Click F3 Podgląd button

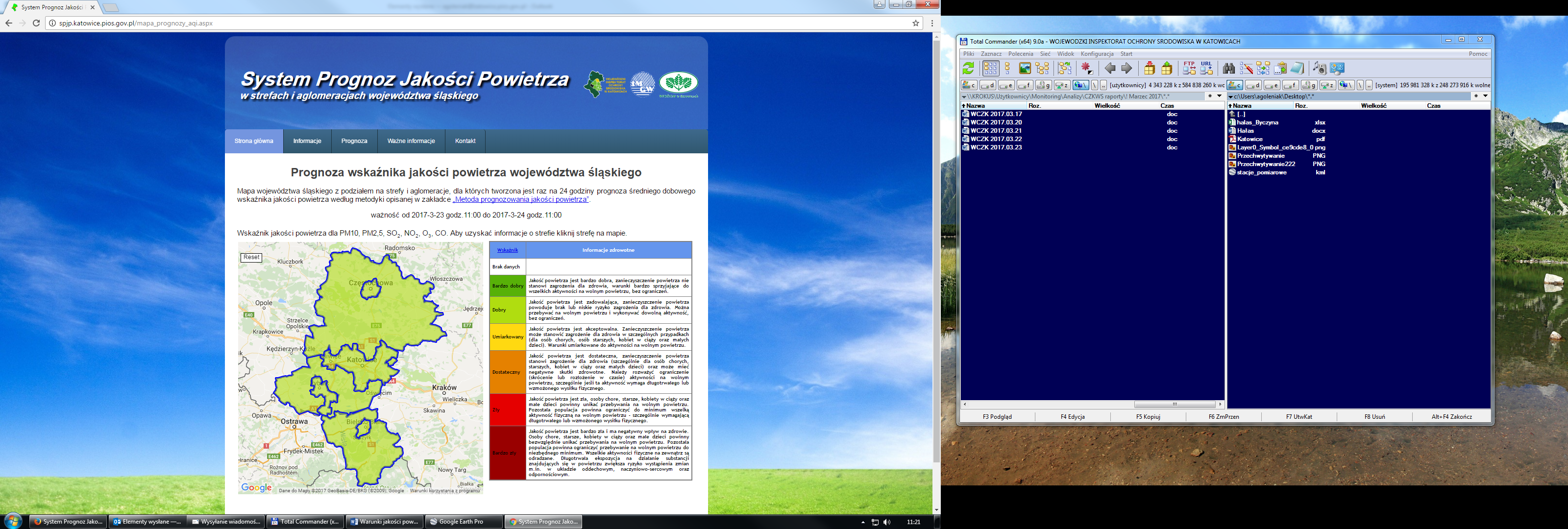[x=997, y=416]
